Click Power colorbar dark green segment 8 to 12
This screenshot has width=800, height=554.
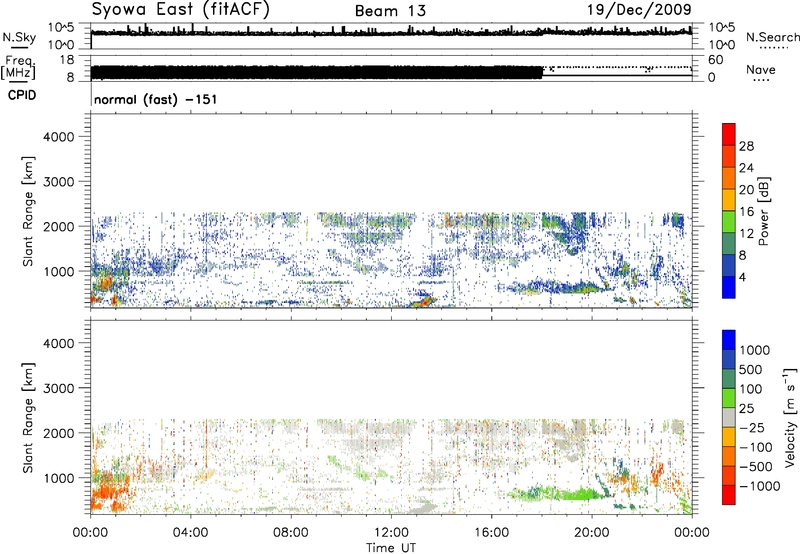coord(729,243)
